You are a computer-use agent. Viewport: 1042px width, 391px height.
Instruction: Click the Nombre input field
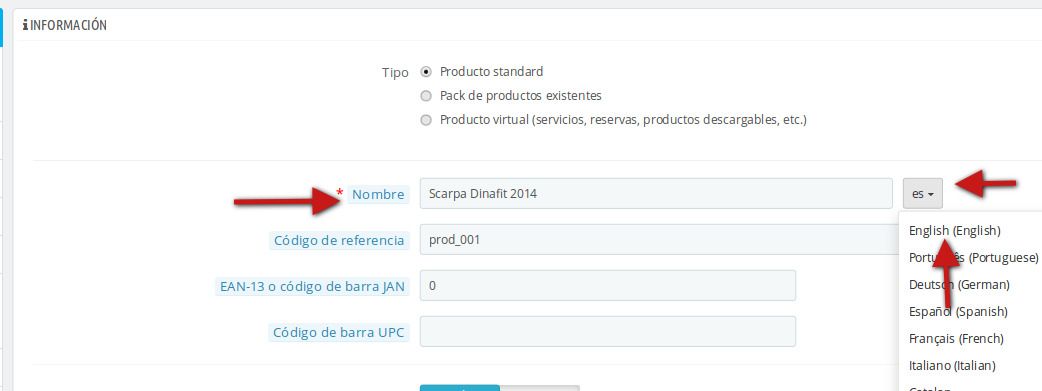pos(656,194)
